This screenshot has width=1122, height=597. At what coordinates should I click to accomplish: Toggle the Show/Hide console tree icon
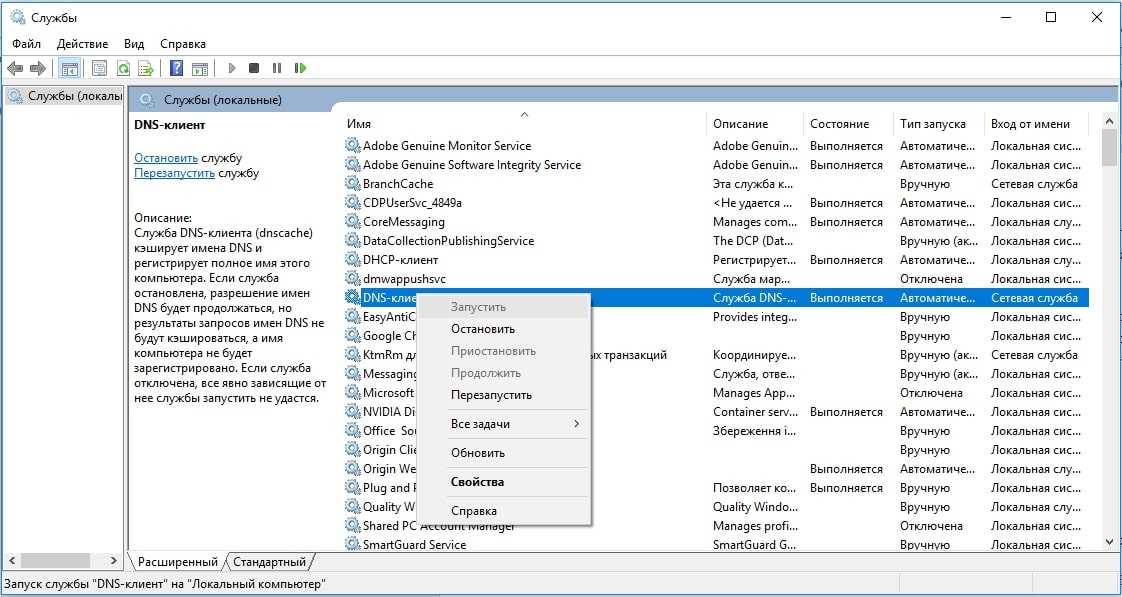click(69, 68)
